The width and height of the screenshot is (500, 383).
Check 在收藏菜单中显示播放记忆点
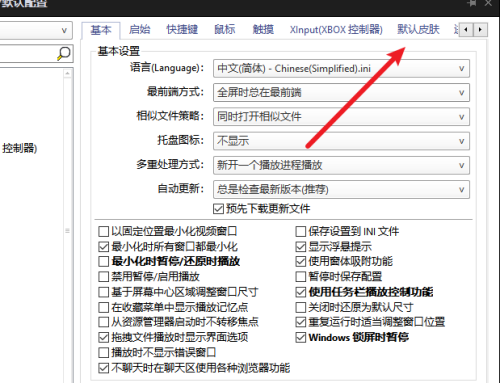click(104, 307)
